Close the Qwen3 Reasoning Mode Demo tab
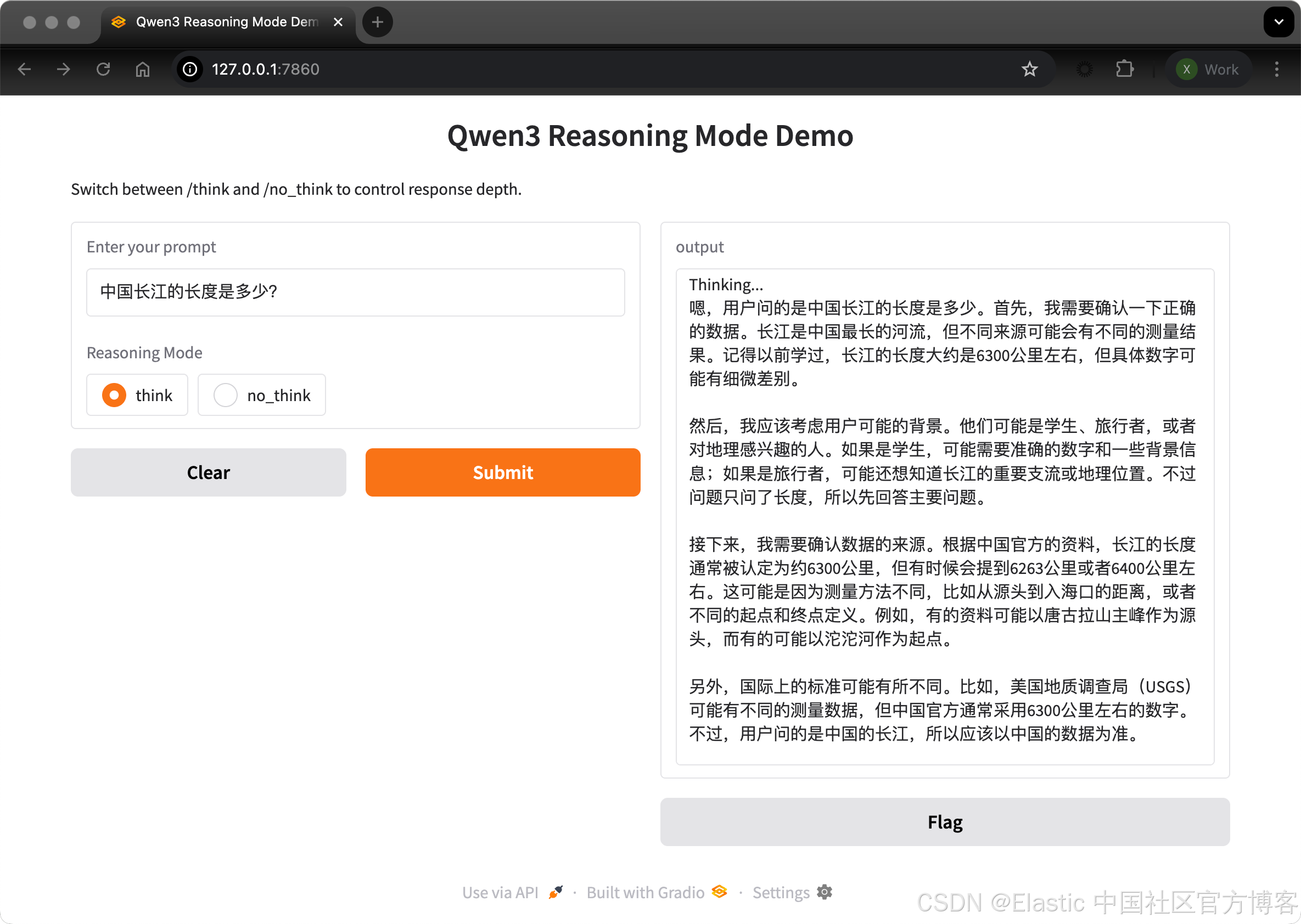This screenshot has width=1301, height=924. coord(338,22)
